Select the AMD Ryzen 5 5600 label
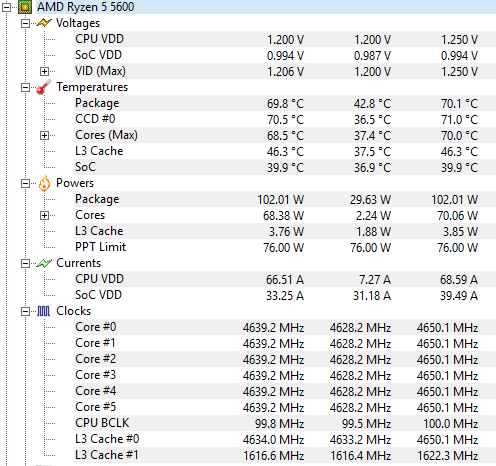The image size is (496, 466). (85, 7)
